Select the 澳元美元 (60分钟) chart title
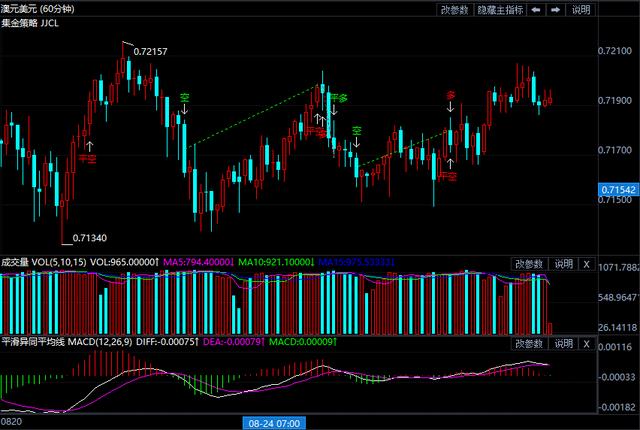This screenshot has height=430, width=640. [40, 10]
